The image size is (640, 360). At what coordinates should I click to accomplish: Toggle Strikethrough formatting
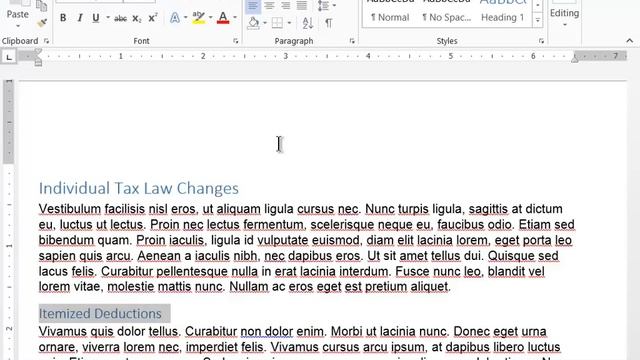coord(120,18)
